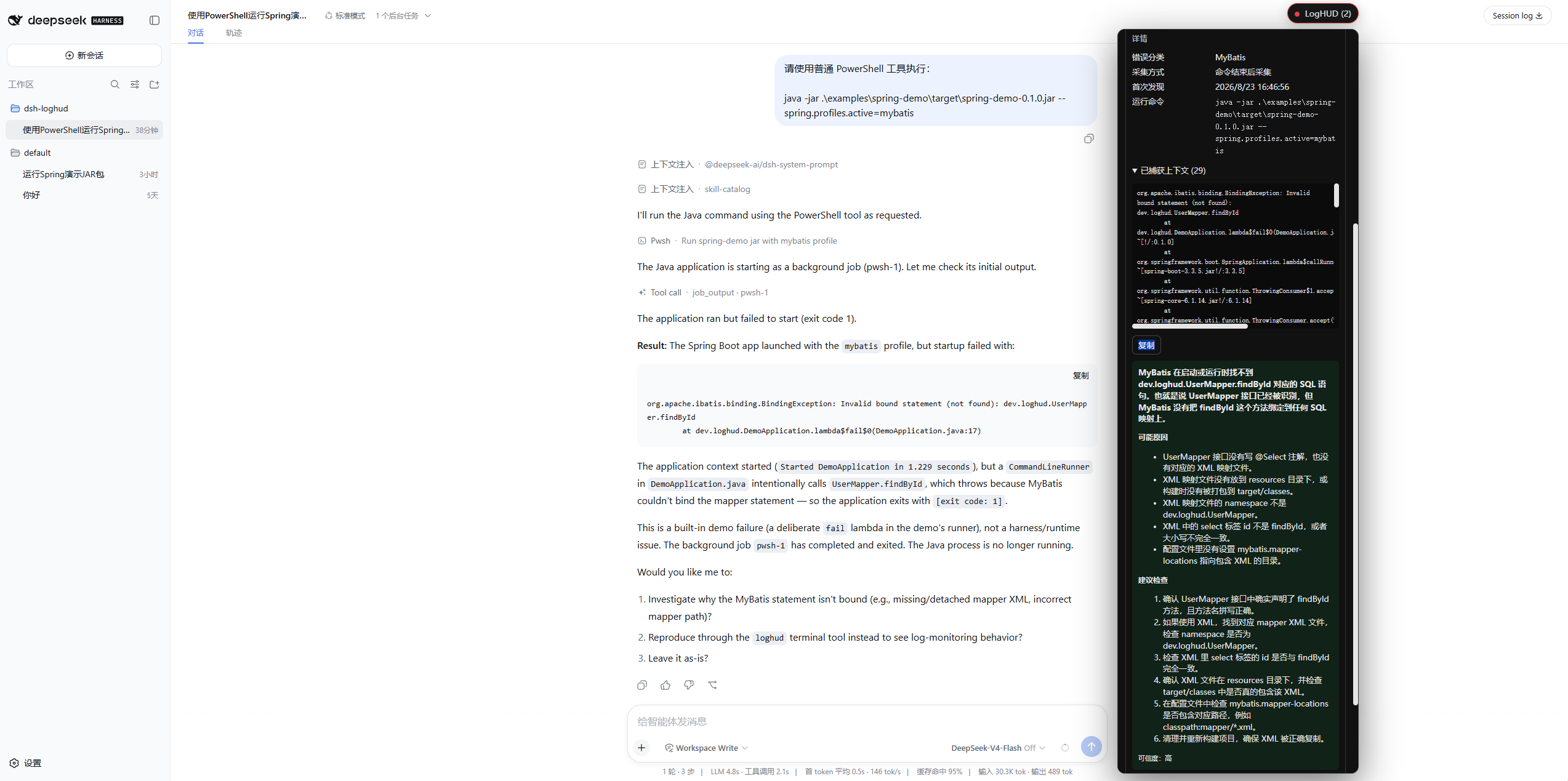Expand the Tool call job_output step
Viewport: 1568px width, 781px height.
point(702,292)
